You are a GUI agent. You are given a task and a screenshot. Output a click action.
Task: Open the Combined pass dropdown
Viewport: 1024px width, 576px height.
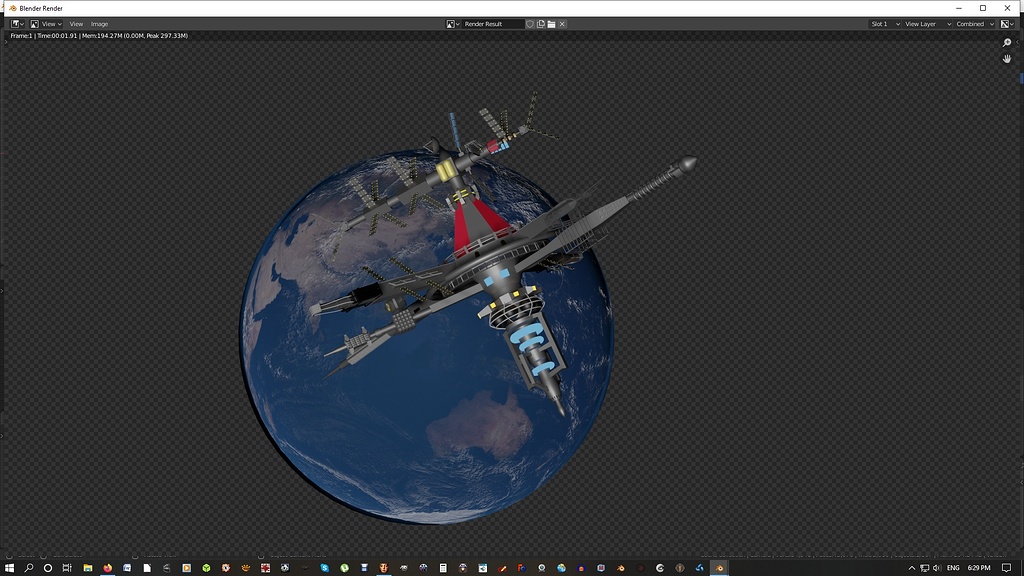point(974,24)
